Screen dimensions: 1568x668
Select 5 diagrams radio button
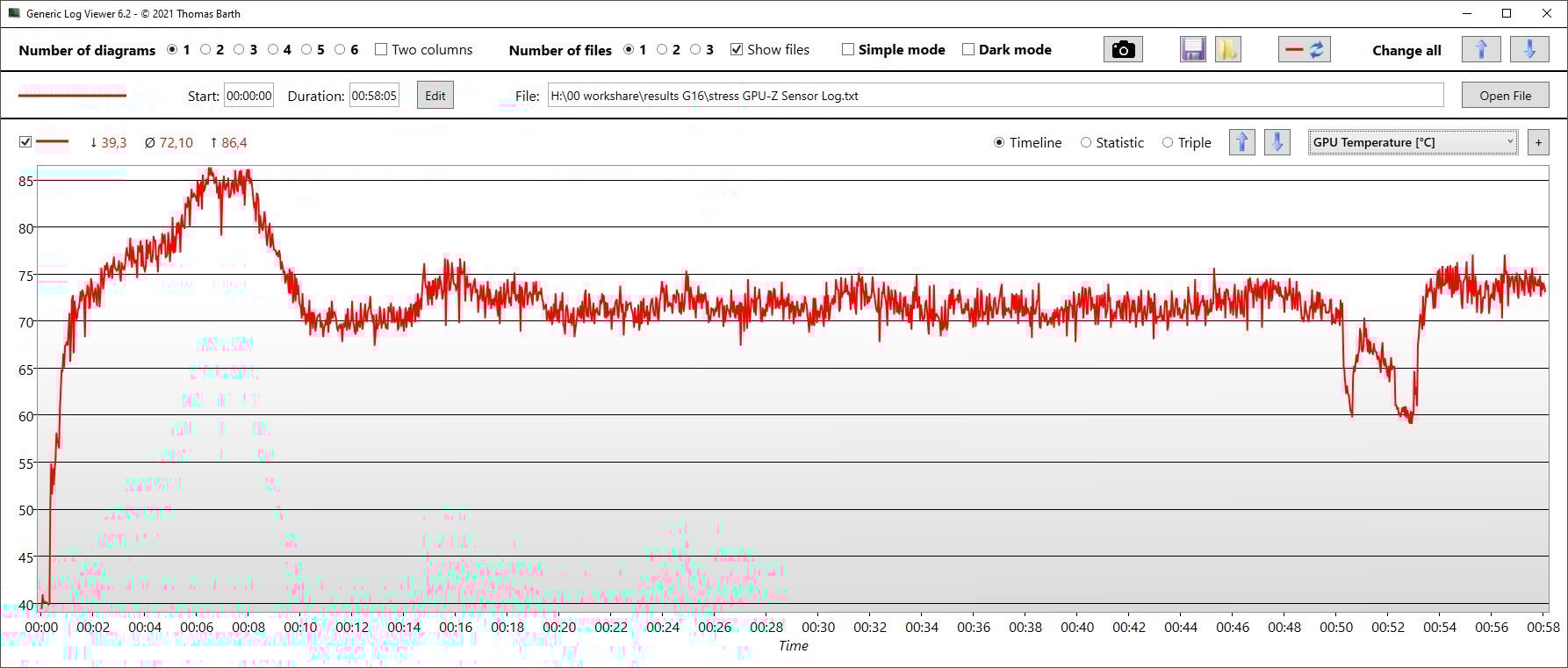306,50
